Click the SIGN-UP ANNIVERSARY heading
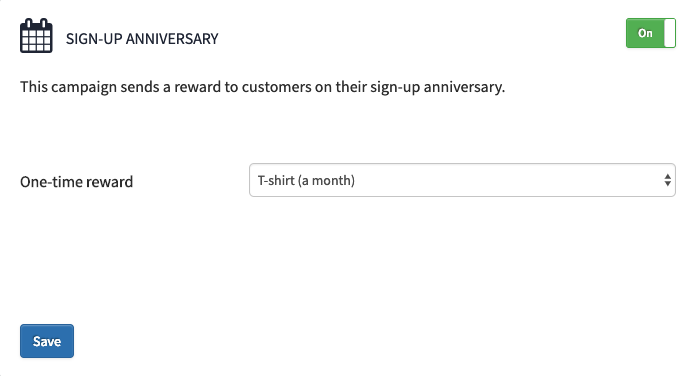Viewport: 695px width, 376px height. 142,39
